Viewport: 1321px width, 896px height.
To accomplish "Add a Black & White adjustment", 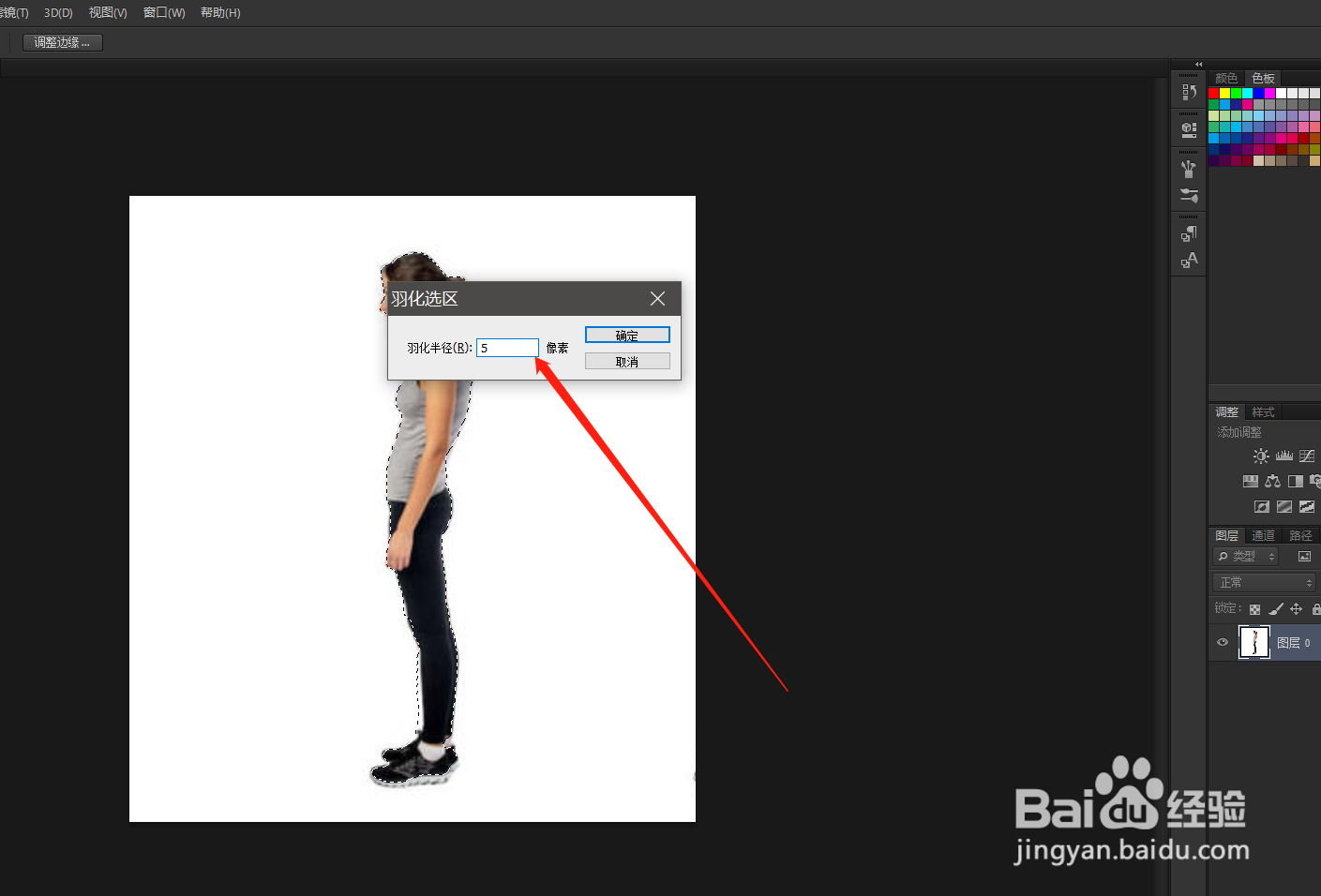I will (1296, 481).
